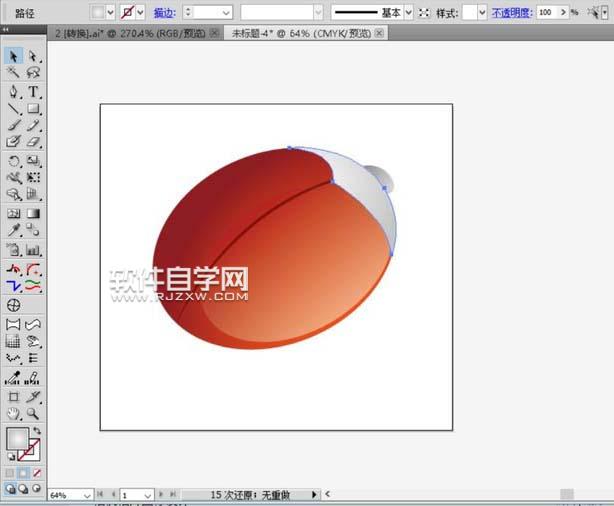Go to the previous artboard
This screenshot has width=614, height=506.
[x=113, y=494]
